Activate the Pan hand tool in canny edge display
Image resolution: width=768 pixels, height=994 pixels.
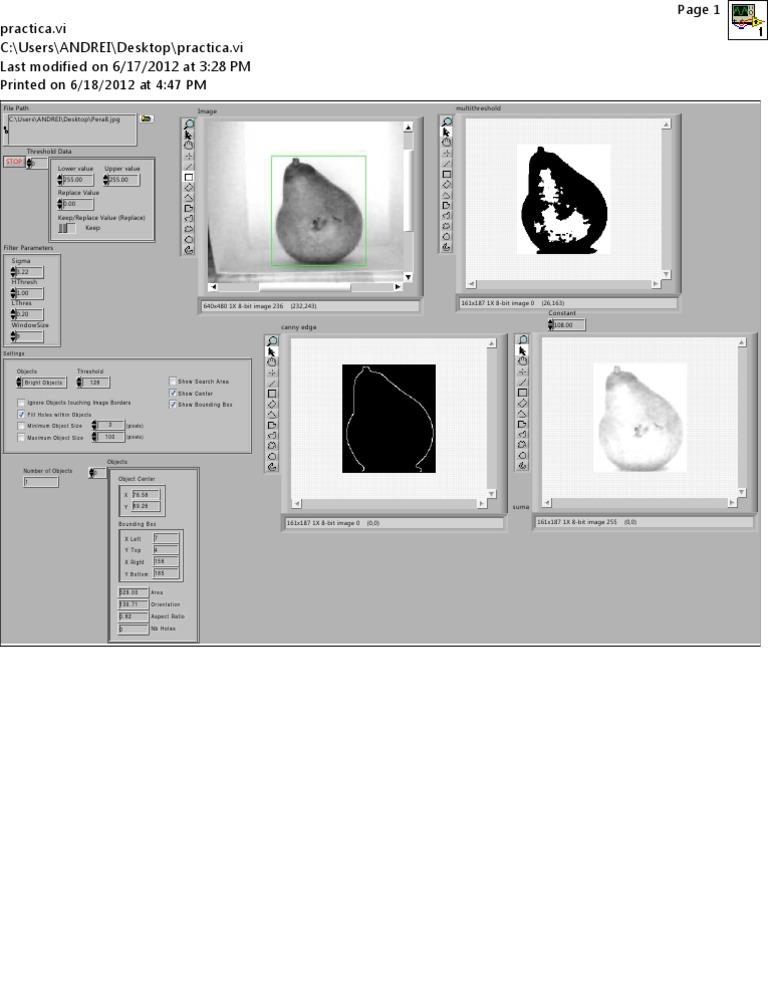click(x=272, y=362)
